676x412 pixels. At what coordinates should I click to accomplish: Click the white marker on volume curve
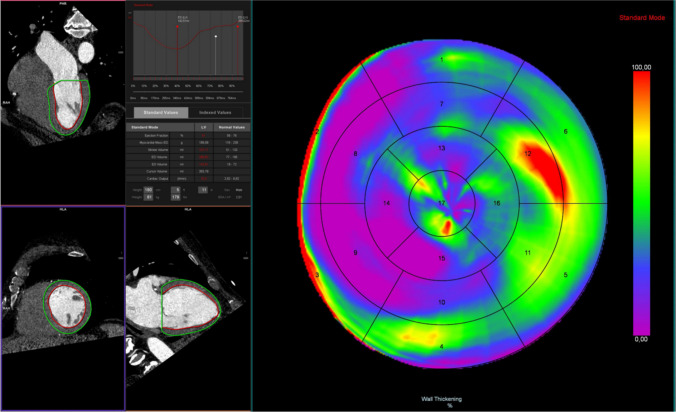(x=215, y=38)
